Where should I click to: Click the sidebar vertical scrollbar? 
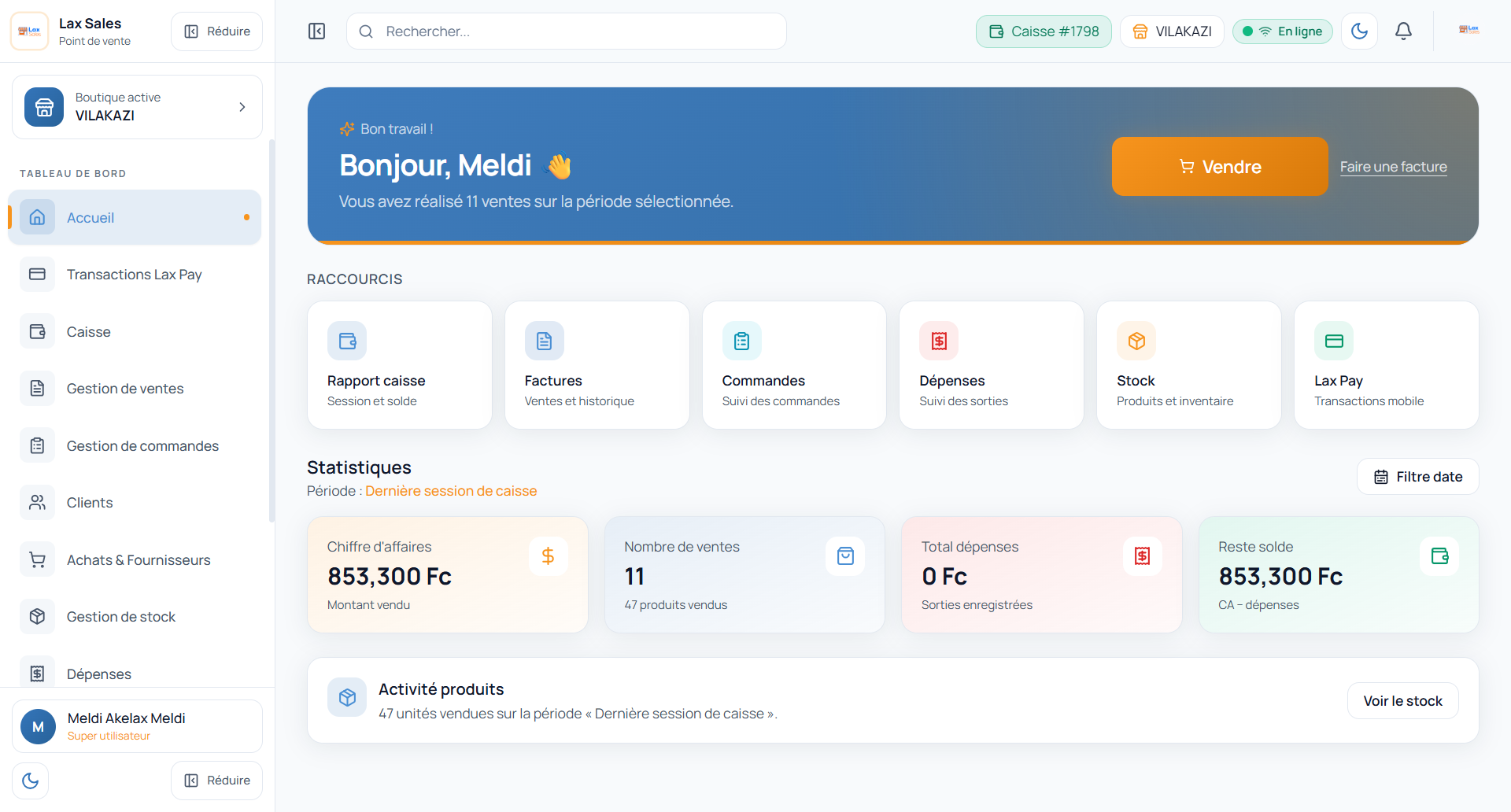coord(272,330)
